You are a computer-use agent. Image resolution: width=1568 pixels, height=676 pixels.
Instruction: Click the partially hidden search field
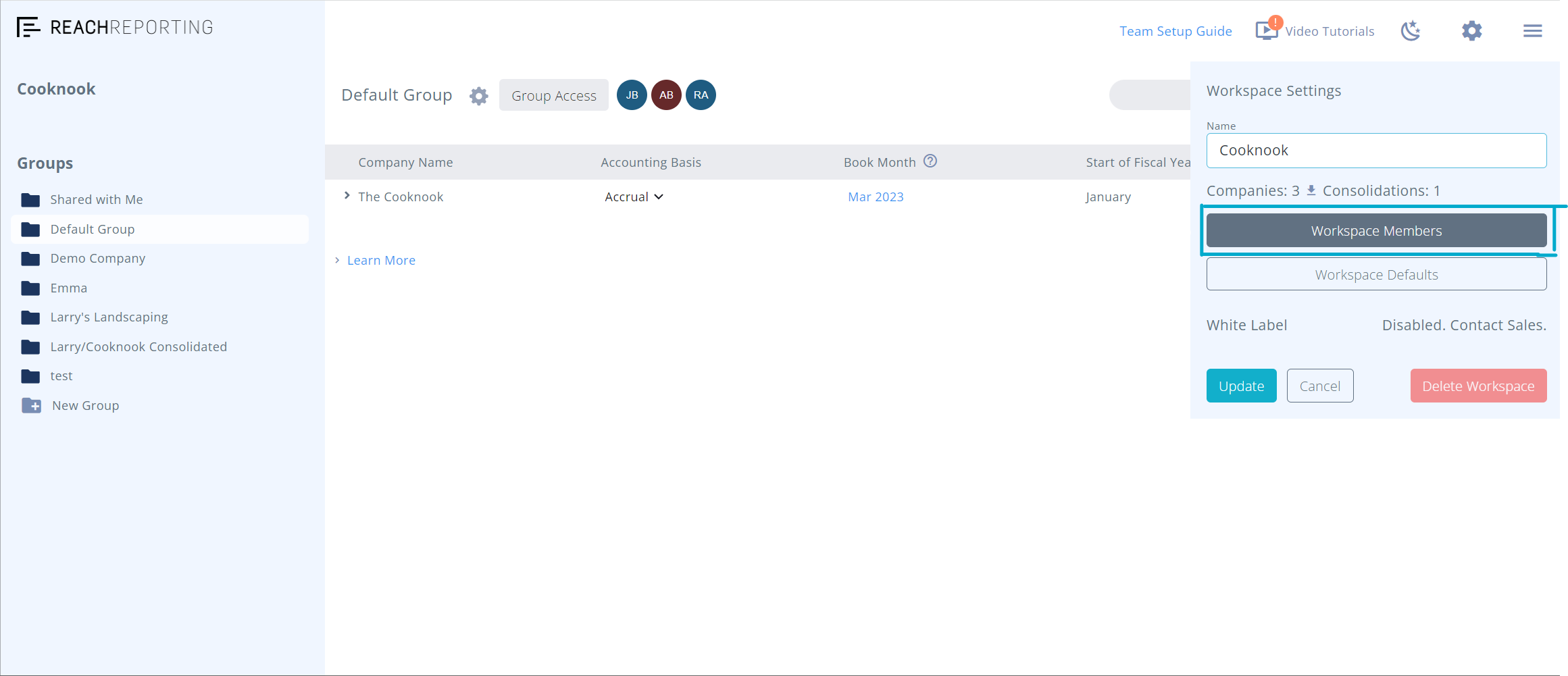[1150, 95]
